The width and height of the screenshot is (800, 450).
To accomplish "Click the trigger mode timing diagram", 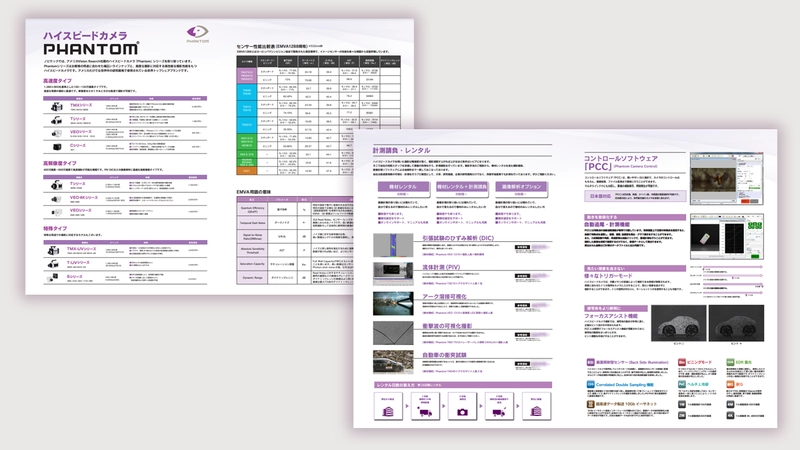I will tap(727, 280).
